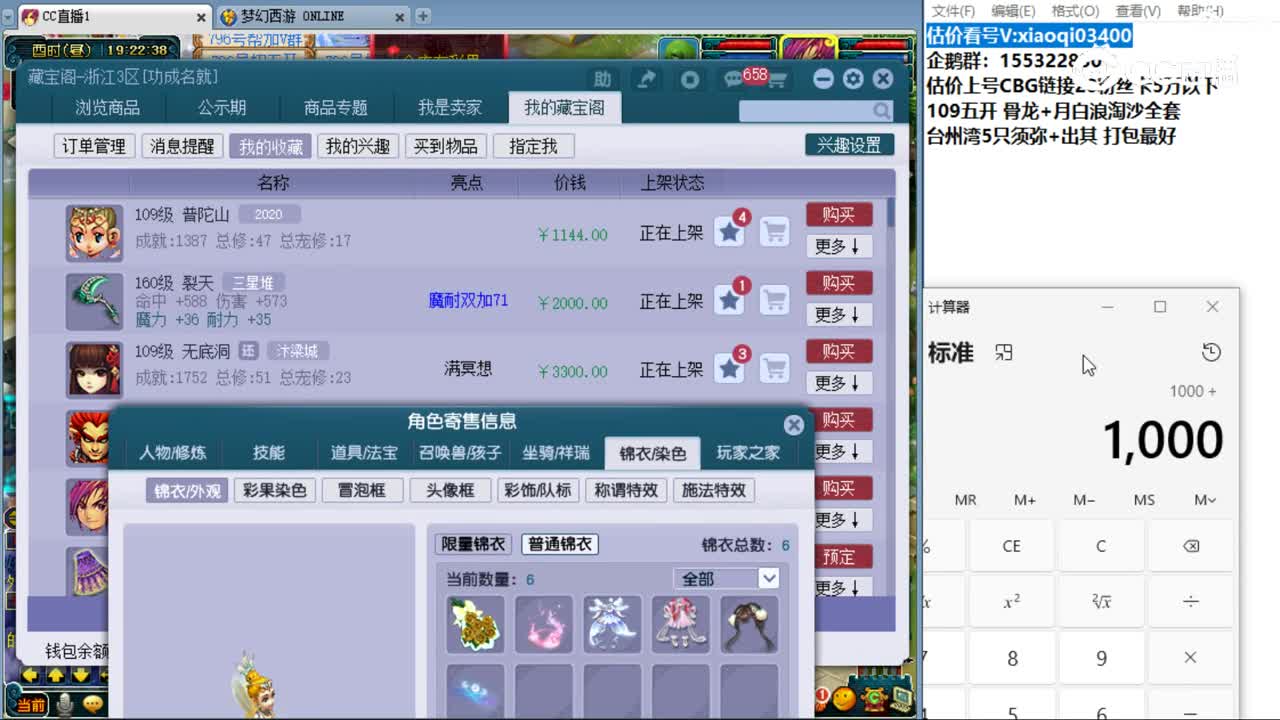Expand 更多 for 裂天 row

(838, 314)
